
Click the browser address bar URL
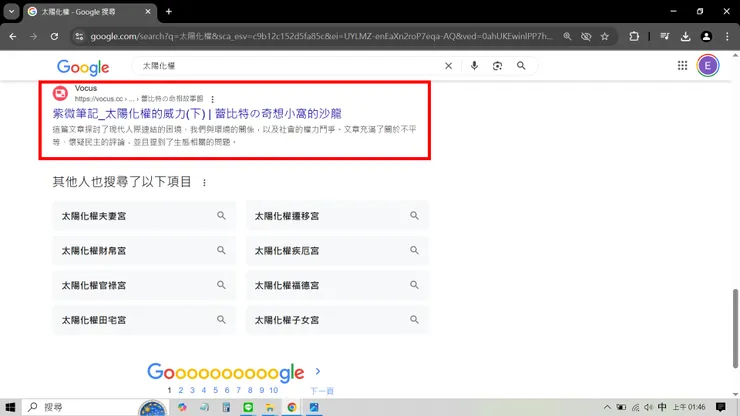(x=321, y=36)
